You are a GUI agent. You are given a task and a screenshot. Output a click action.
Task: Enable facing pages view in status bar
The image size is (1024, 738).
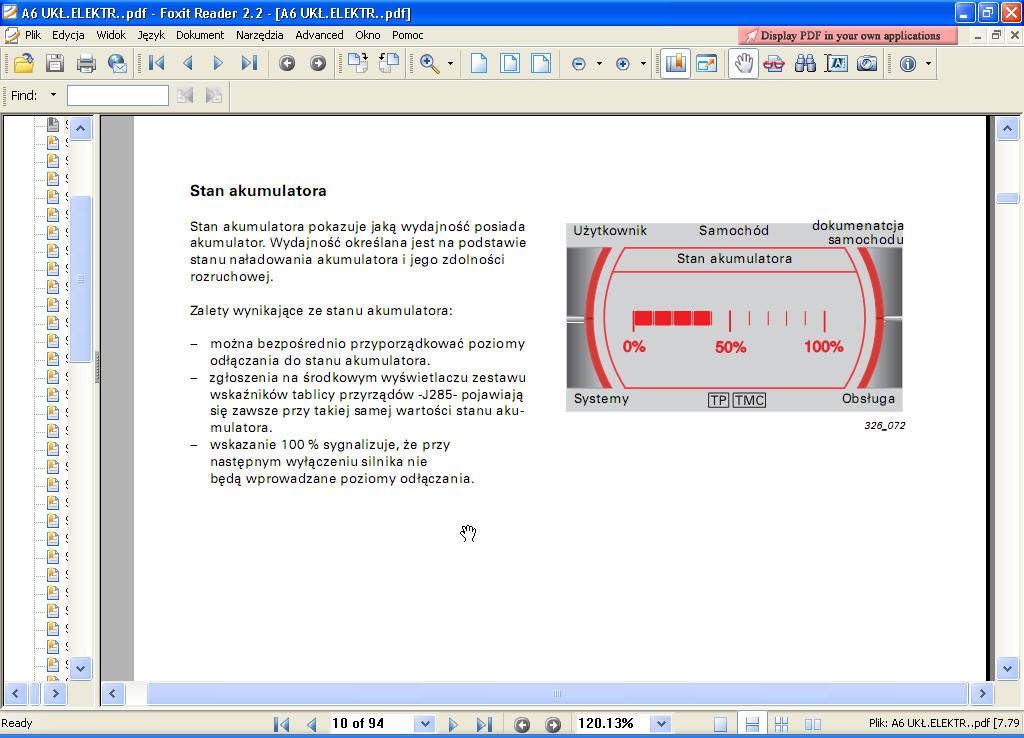pyautogui.click(x=812, y=724)
